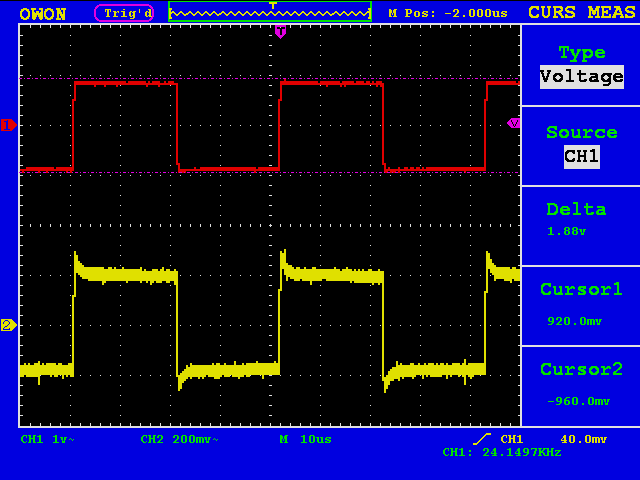Click the CH1 24.1497KHz frequency readout
Image resolution: width=640 pixels, height=480 pixels.
pos(502,452)
